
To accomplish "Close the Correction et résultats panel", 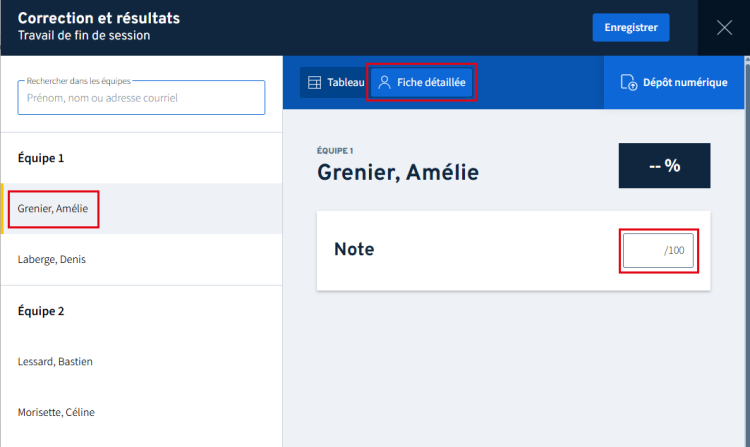I will click(x=724, y=28).
